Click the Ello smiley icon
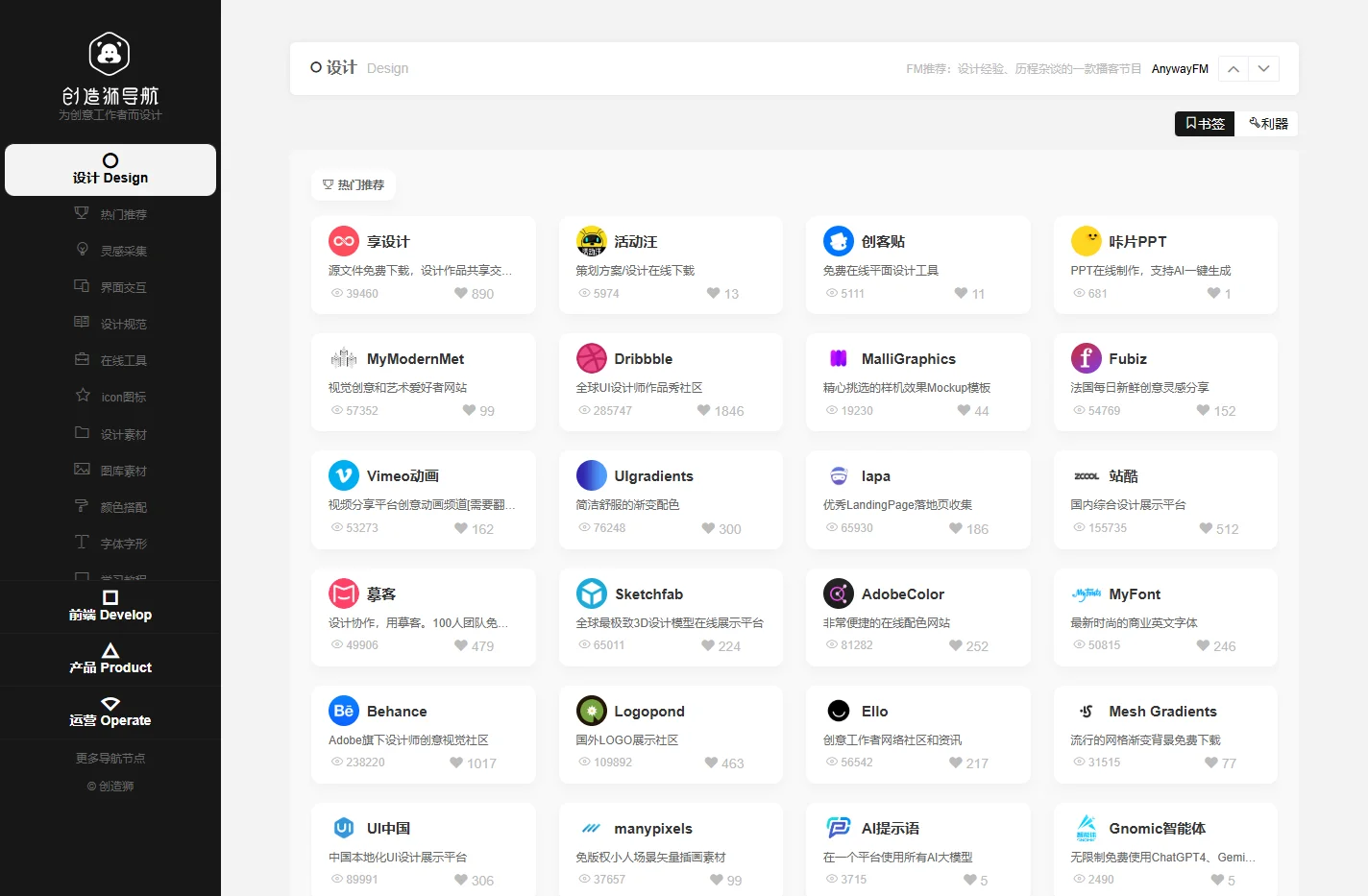1368x896 pixels. click(839, 711)
